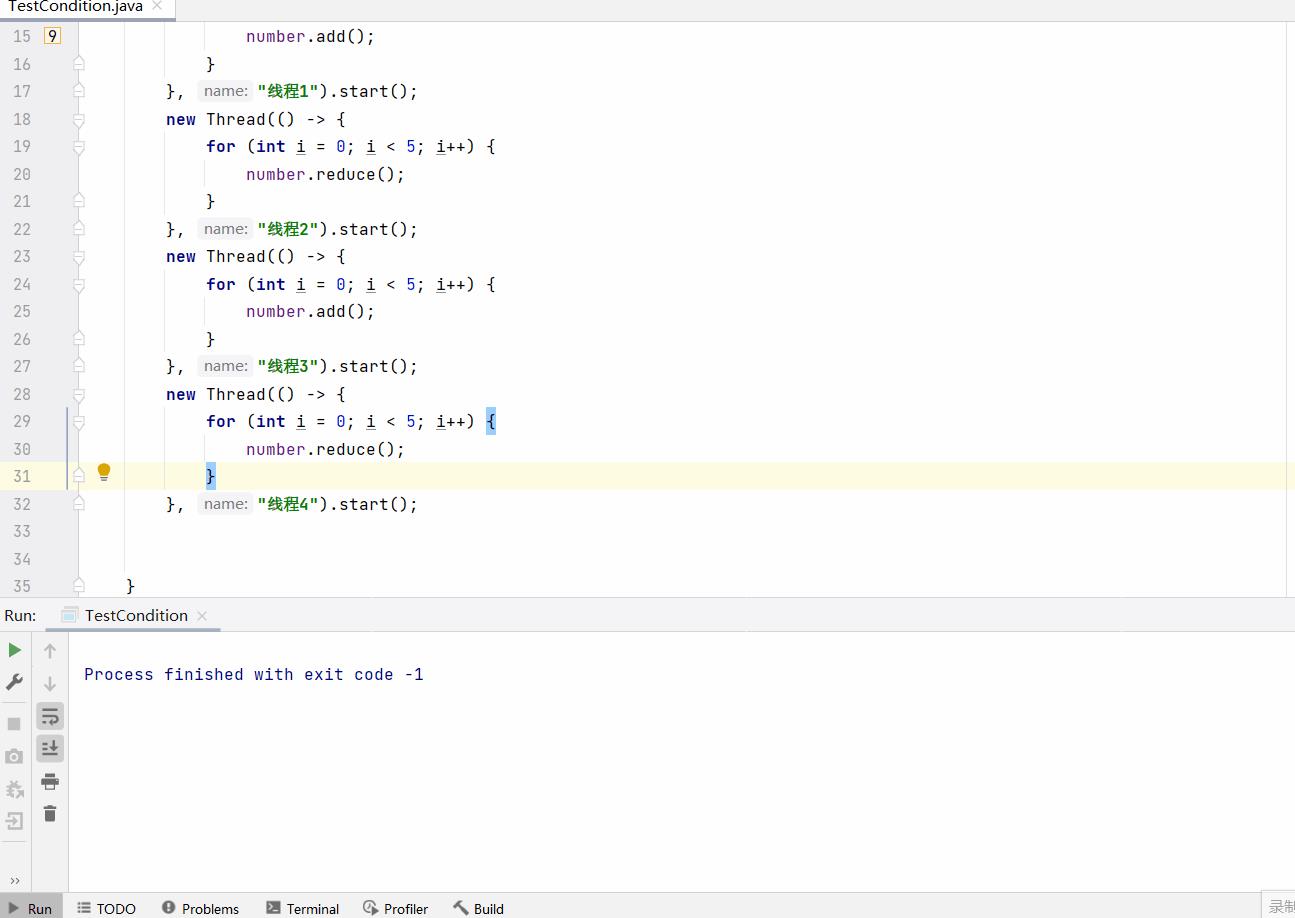Open the Problems tool window
Viewport: 1295px width, 918px height.
200,908
